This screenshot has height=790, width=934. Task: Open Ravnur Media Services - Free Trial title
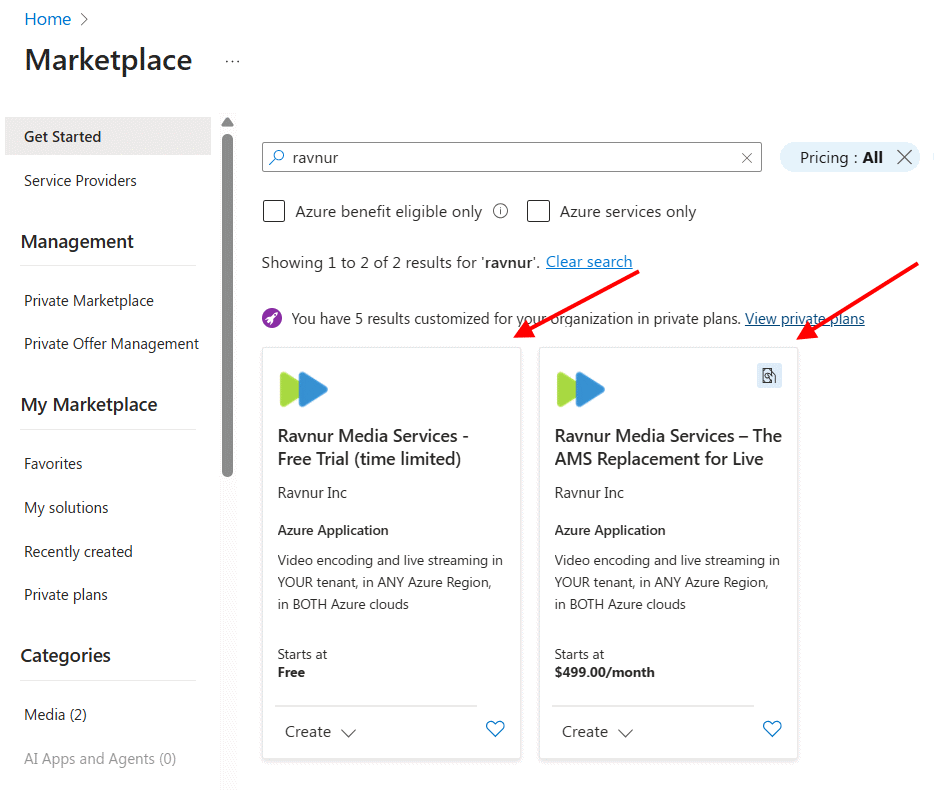(373, 447)
